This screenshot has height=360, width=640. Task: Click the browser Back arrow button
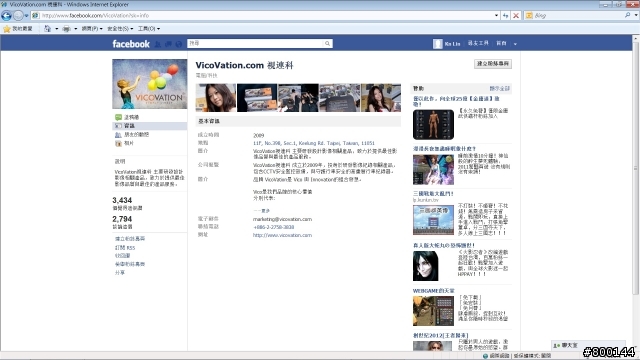pos(7,16)
